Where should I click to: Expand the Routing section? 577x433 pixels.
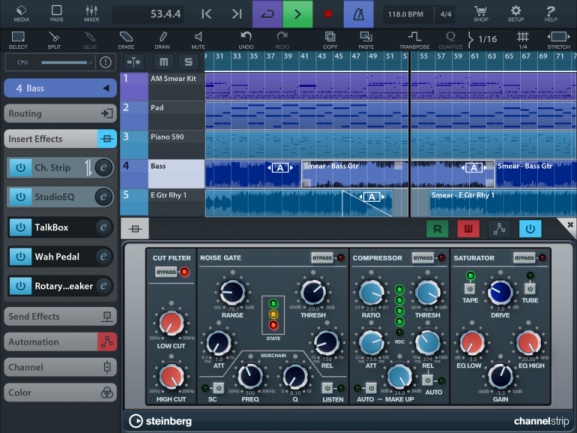[60, 113]
